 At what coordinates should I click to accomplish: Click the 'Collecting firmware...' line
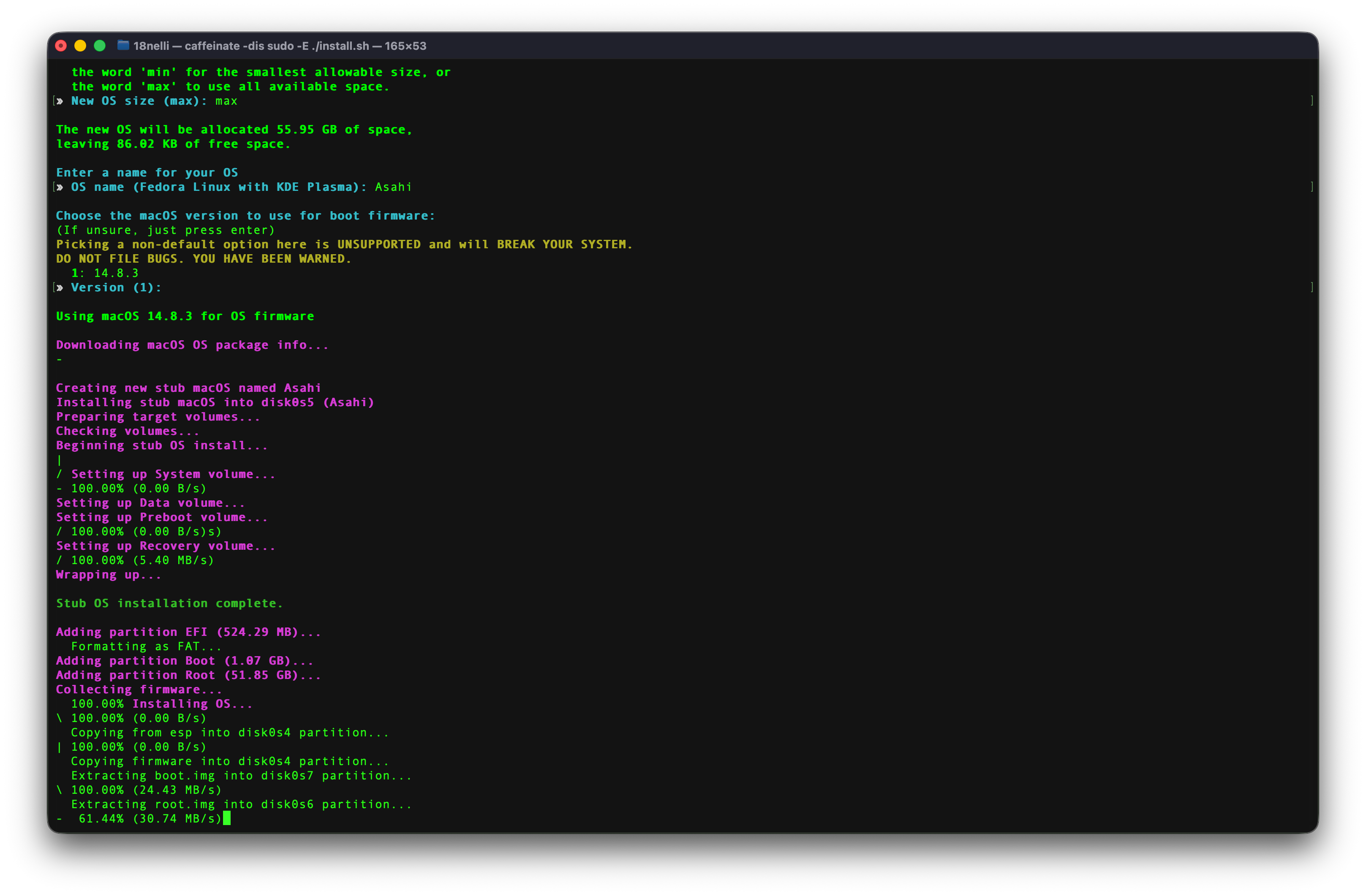pos(139,689)
